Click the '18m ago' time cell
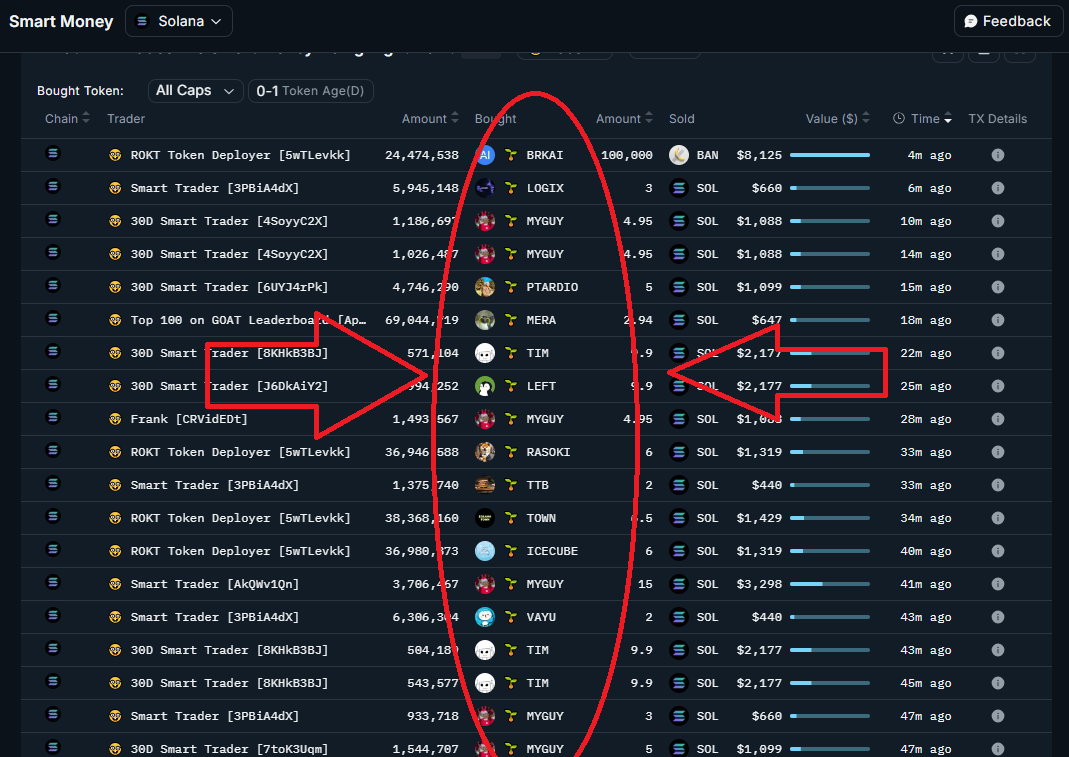This screenshot has width=1069, height=757. pyautogui.click(x=926, y=320)
